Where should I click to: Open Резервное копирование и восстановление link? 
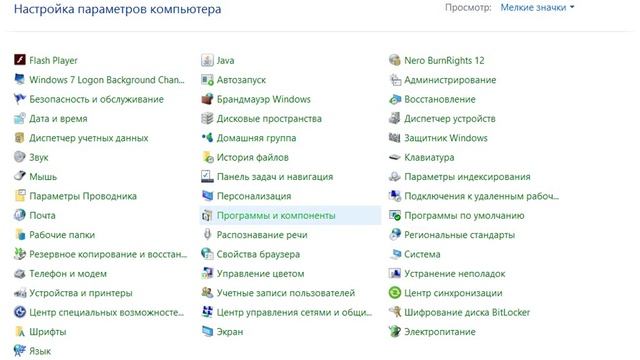click(108, 254)
